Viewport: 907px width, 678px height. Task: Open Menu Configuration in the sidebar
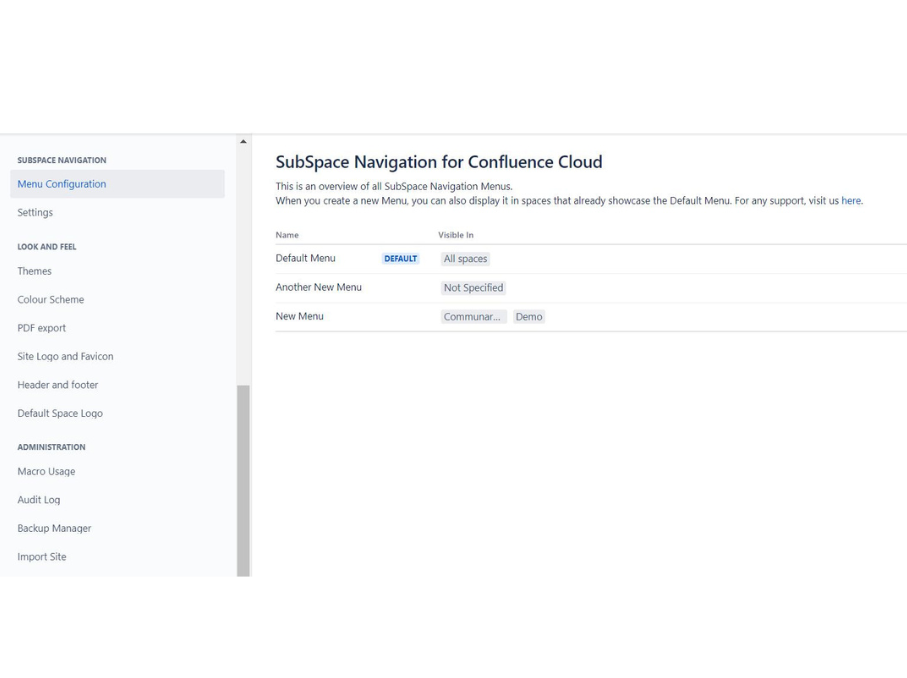click(62, 184)
